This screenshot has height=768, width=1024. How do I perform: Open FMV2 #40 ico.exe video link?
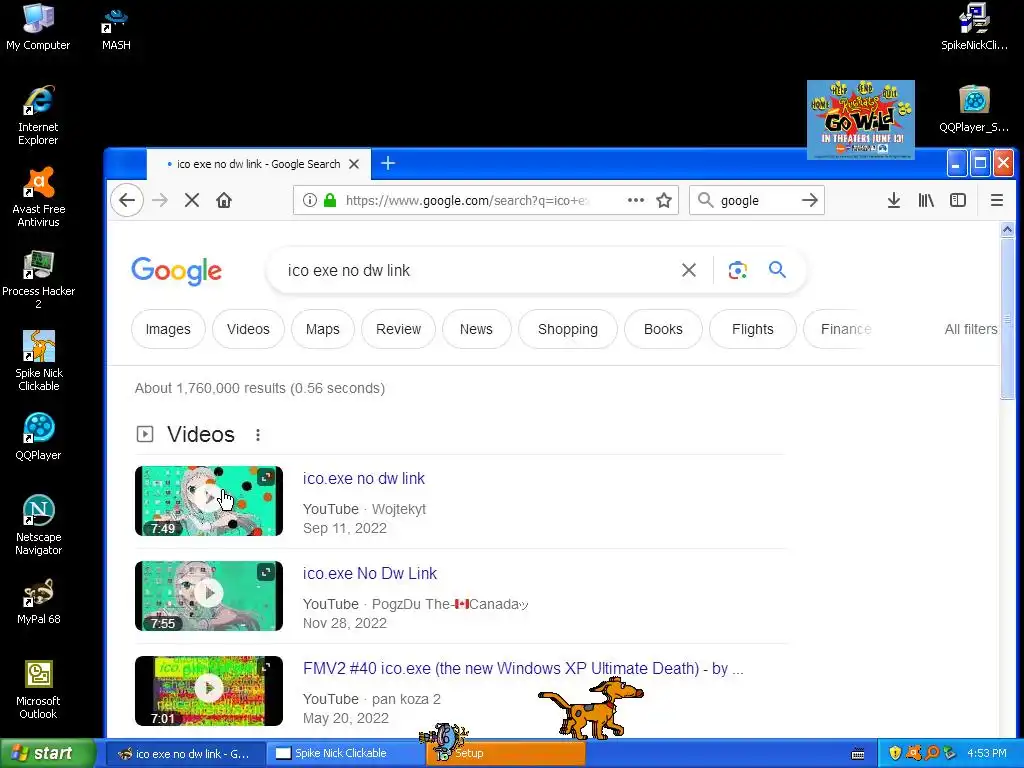tap(523, 669)
